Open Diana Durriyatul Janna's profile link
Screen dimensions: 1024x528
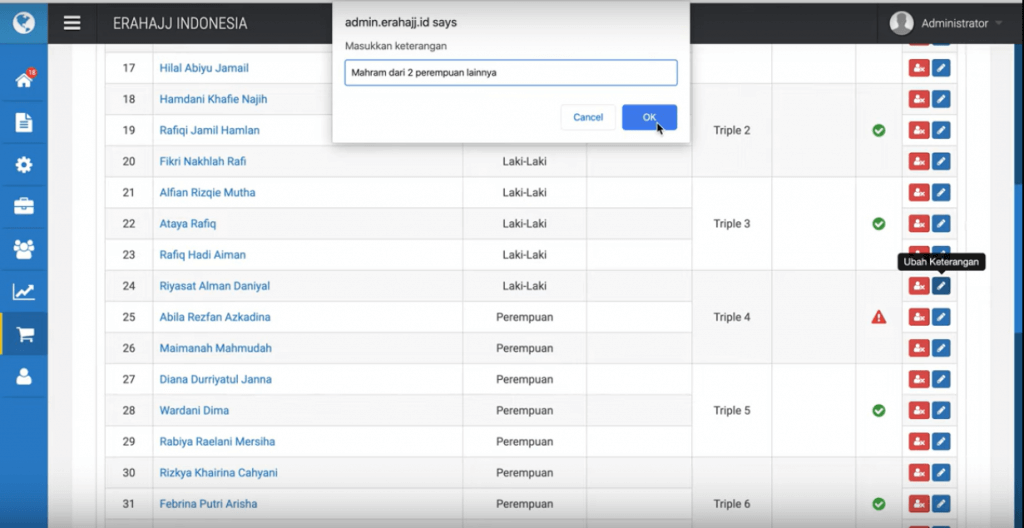click(217, 379)
